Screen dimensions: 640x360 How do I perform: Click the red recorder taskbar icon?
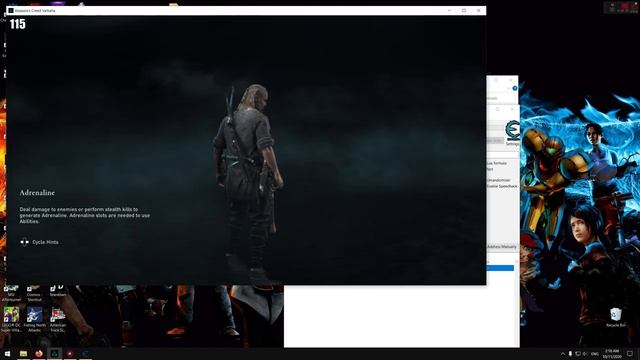pyautogui.click(x=70, y=353)
